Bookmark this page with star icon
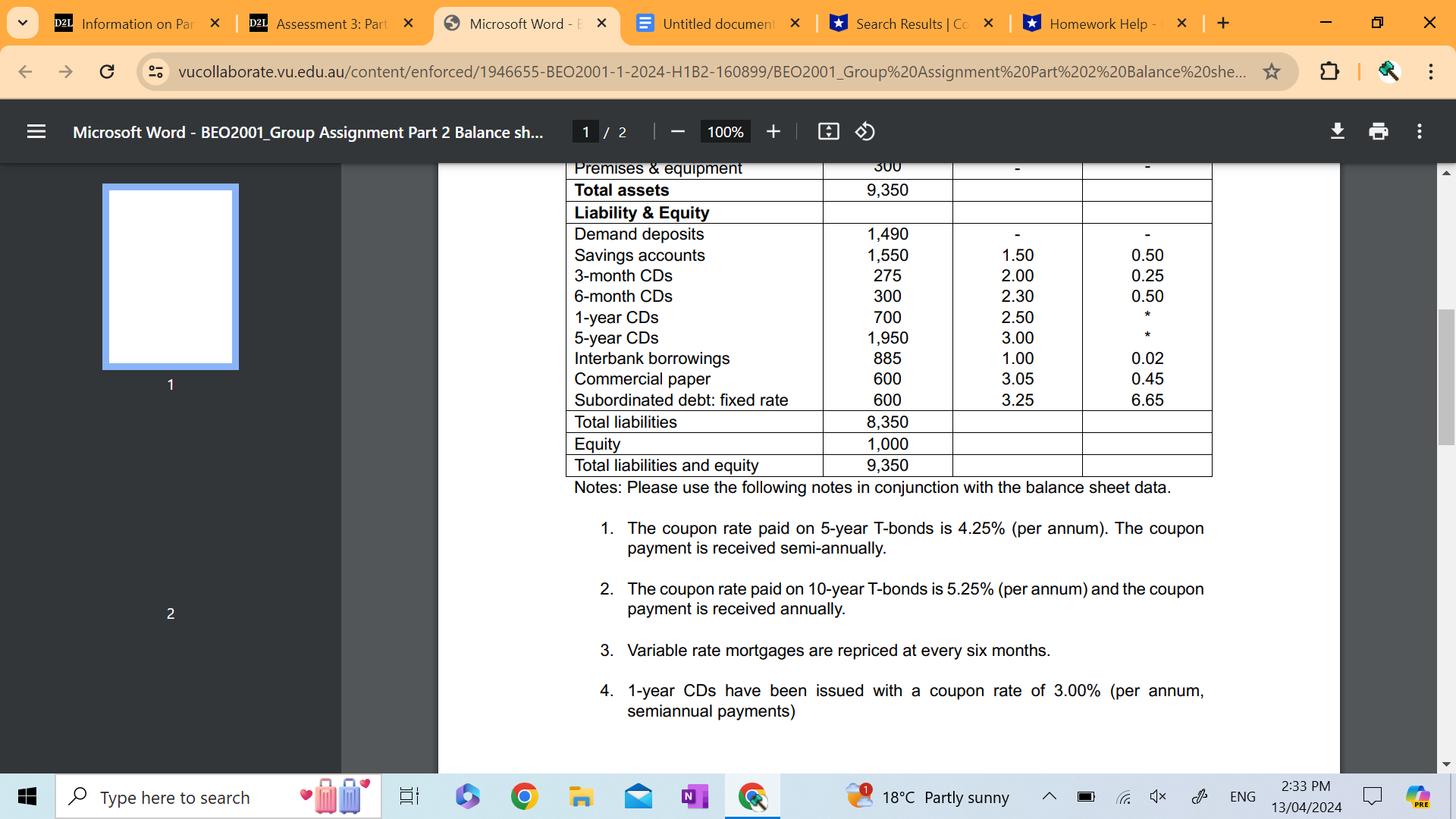Screen dimensions: 1456x819 point(1271,72)
